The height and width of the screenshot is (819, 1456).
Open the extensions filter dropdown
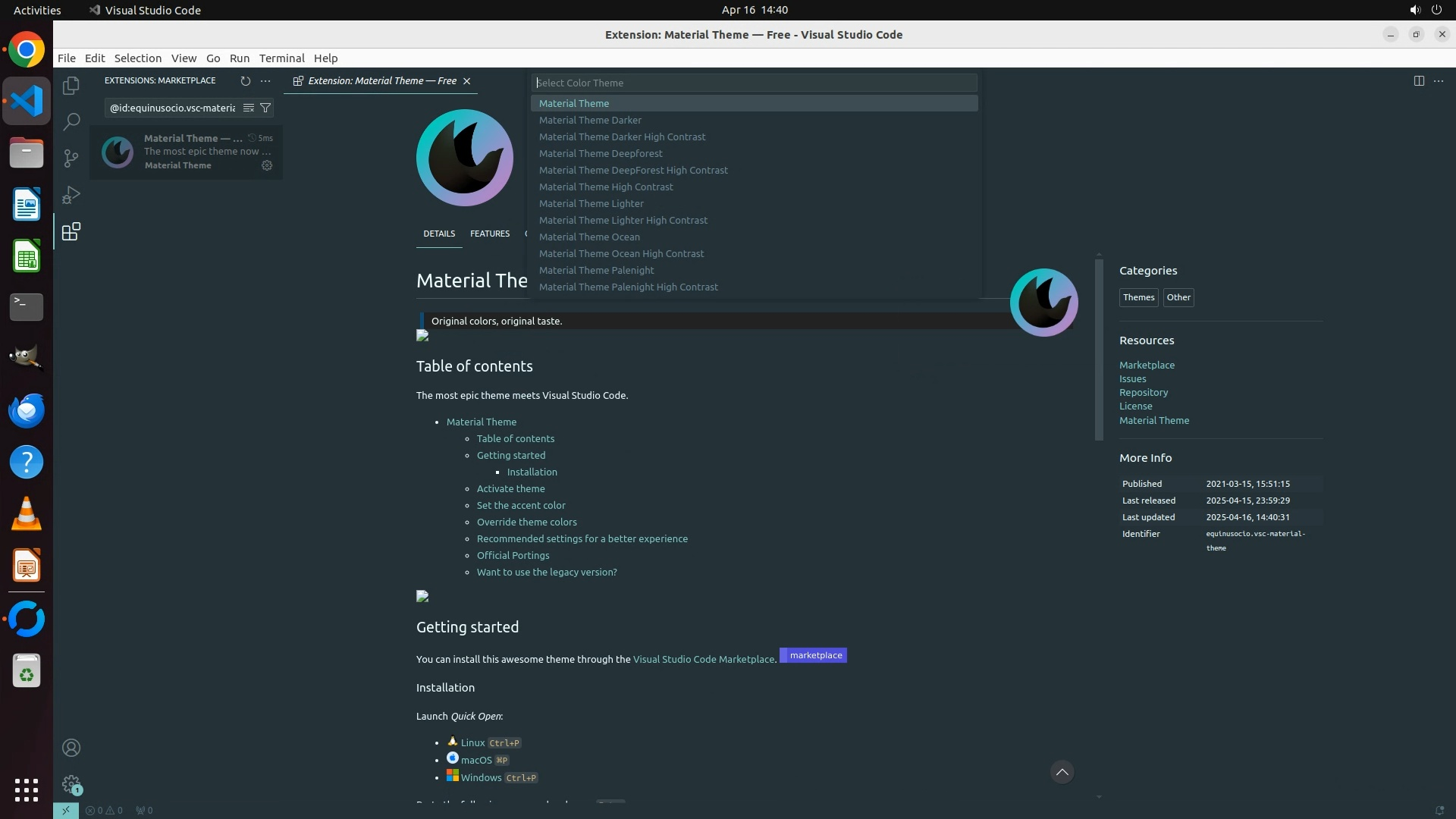click(265, 108)
